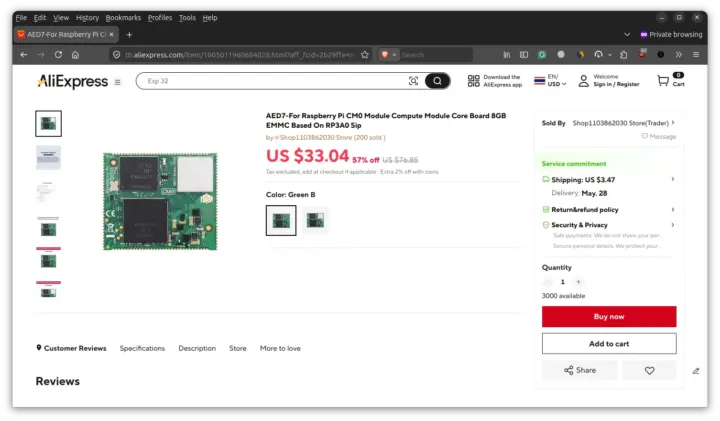
Task: Click the Share button
Action: pos(580,370)
